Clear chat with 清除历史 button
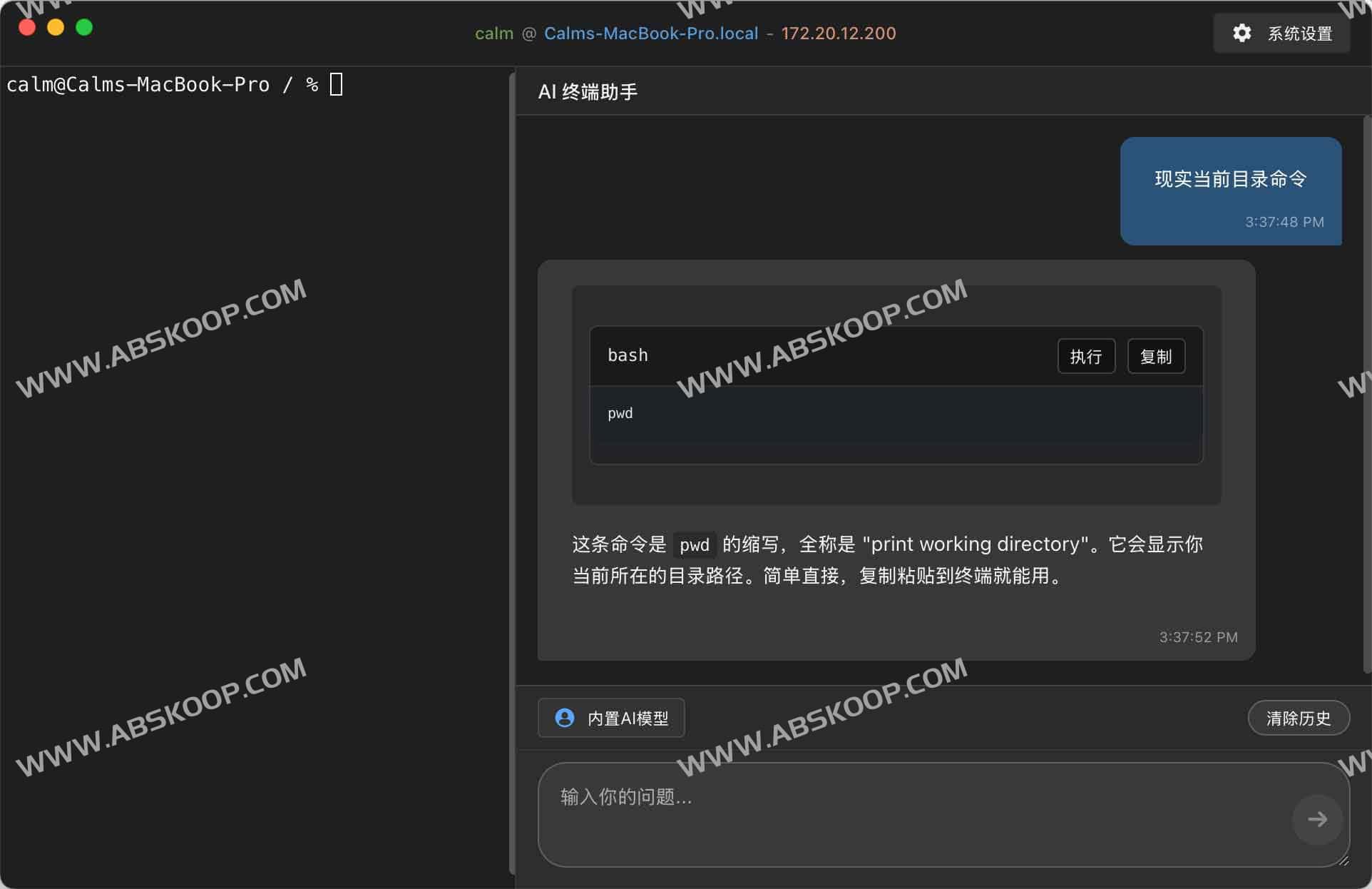1372x889 pixels. point(1298,718)
